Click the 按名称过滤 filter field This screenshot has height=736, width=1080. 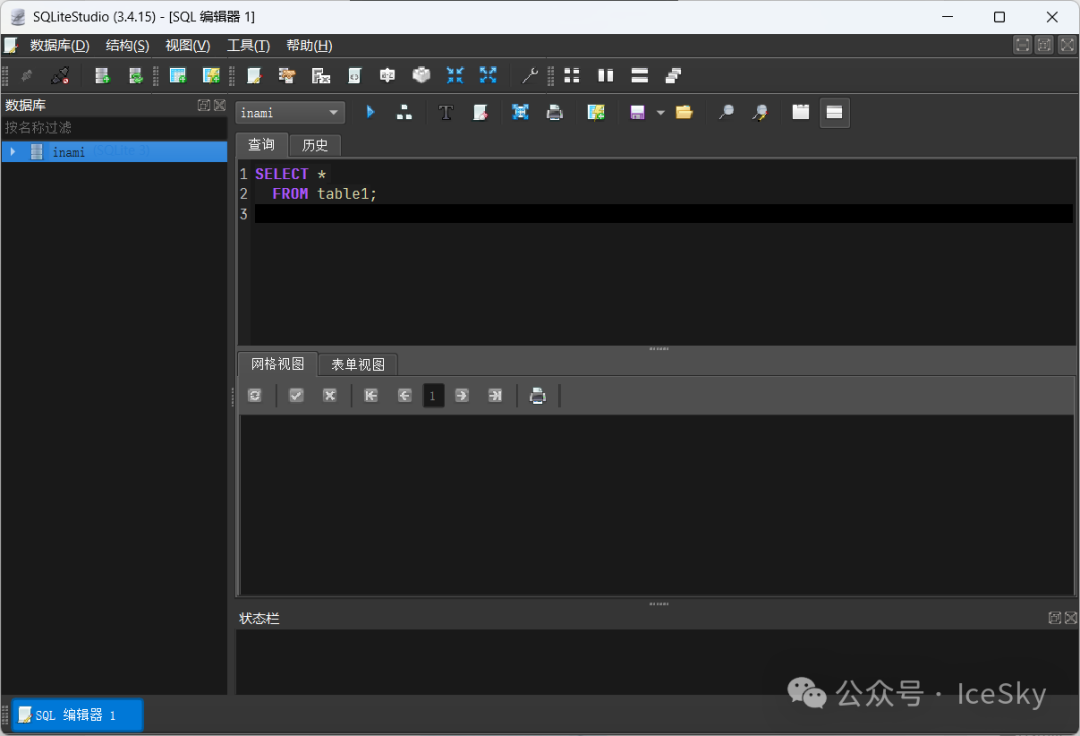tap(114, 128)
